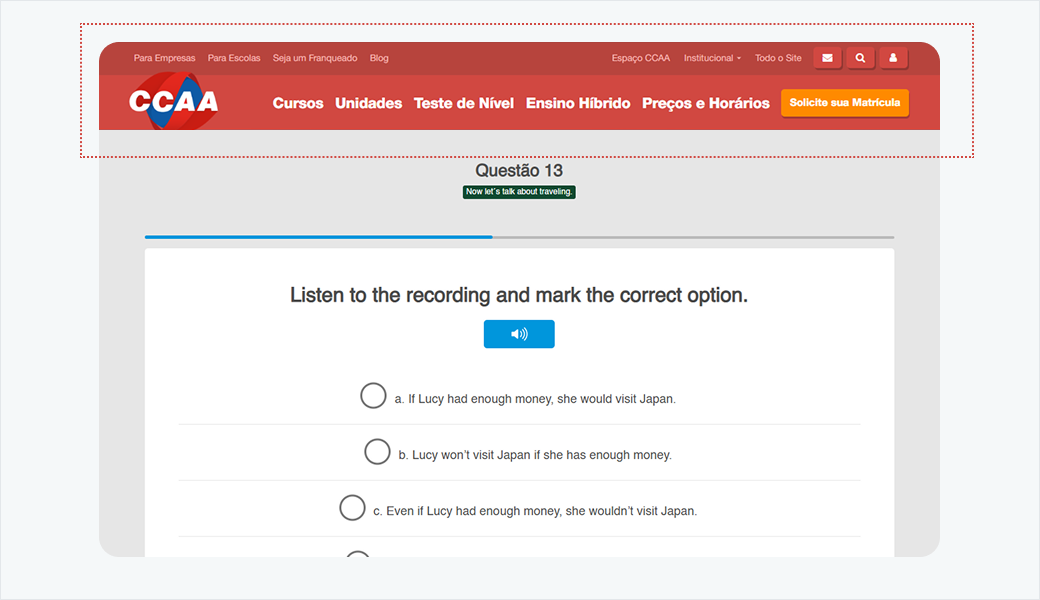1040x600 pixels.
Task: Visit the Blog link
Action: [379, 58]
